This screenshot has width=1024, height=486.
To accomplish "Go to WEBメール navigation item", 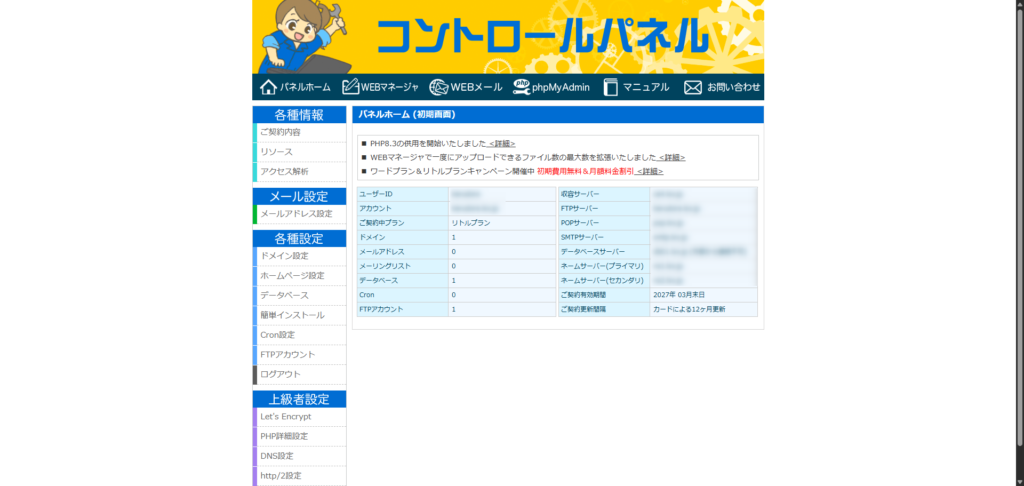I will click(x=466, y=88).
